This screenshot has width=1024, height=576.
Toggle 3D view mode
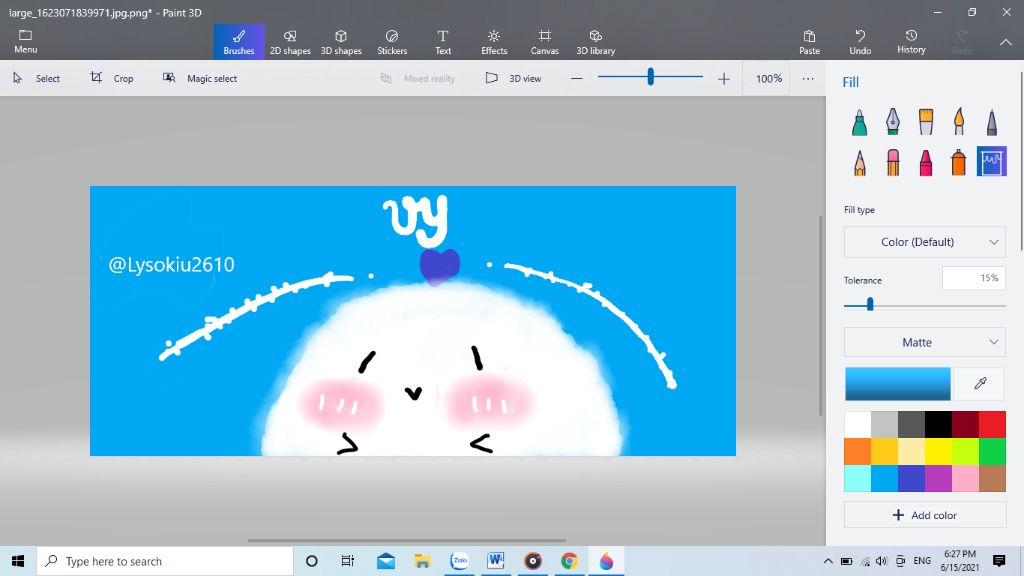514,78
